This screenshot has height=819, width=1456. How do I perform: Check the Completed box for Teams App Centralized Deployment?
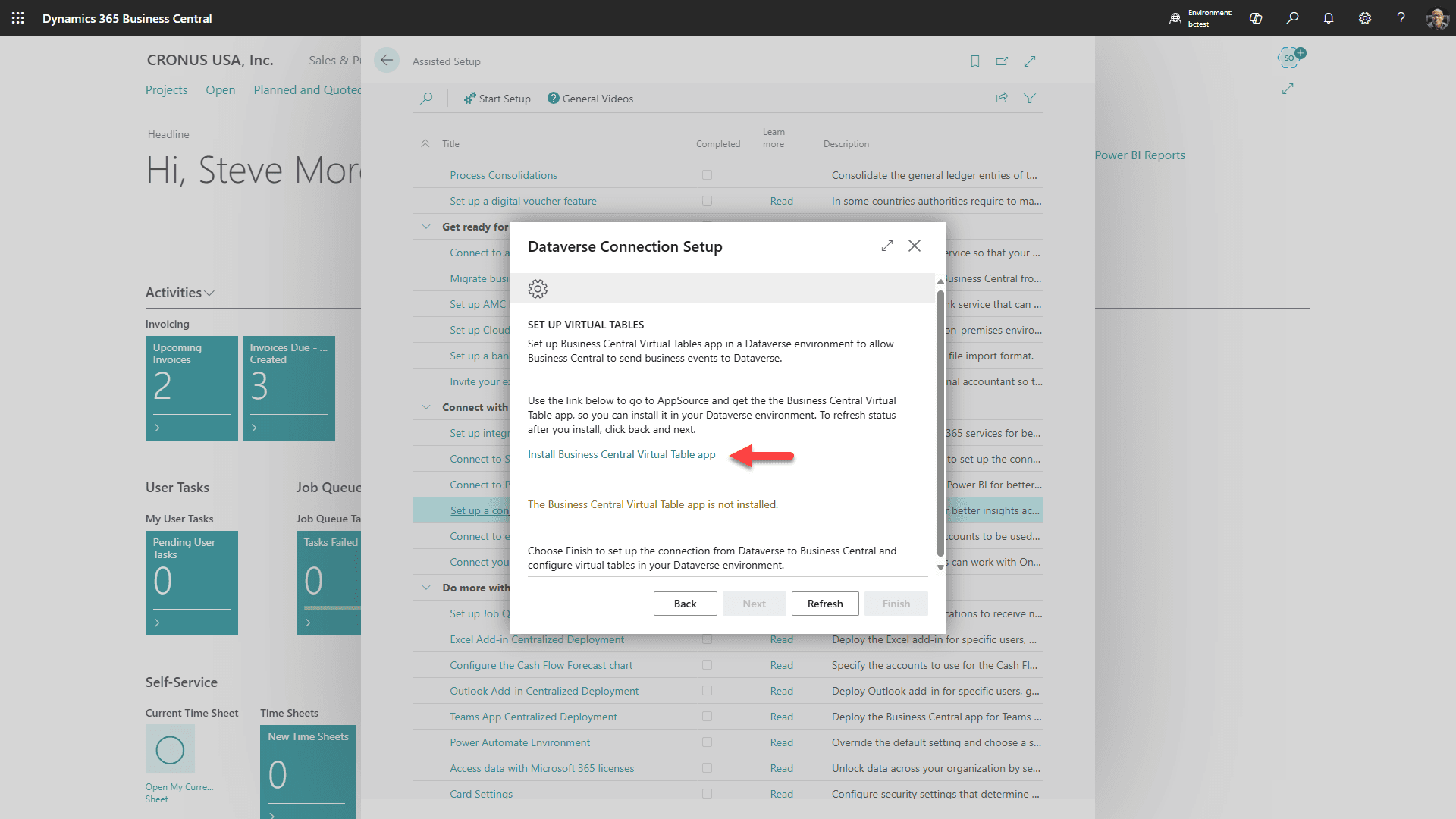point(707,716)
